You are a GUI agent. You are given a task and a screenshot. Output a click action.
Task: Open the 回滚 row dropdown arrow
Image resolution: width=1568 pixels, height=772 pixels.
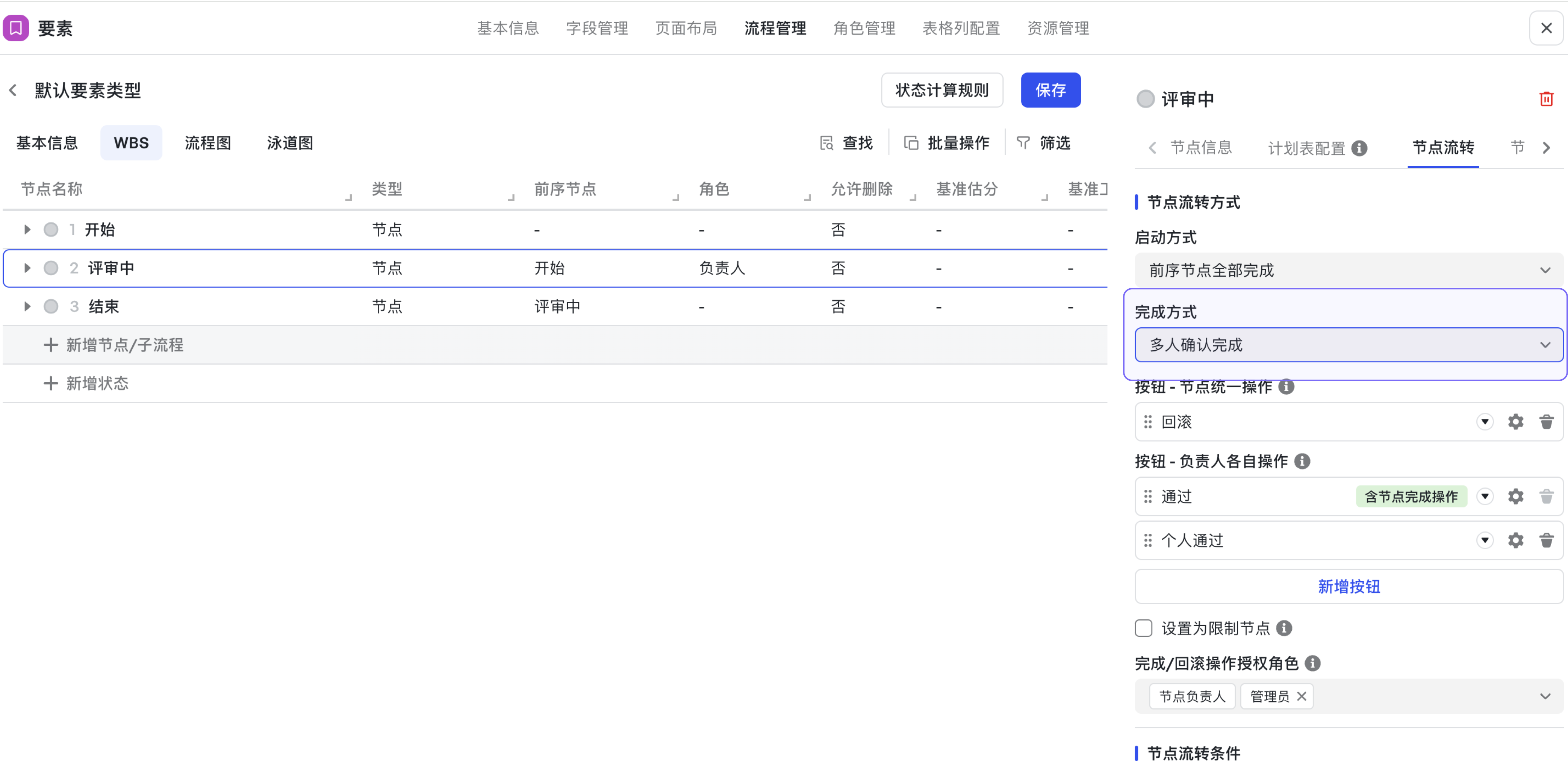1485,422
